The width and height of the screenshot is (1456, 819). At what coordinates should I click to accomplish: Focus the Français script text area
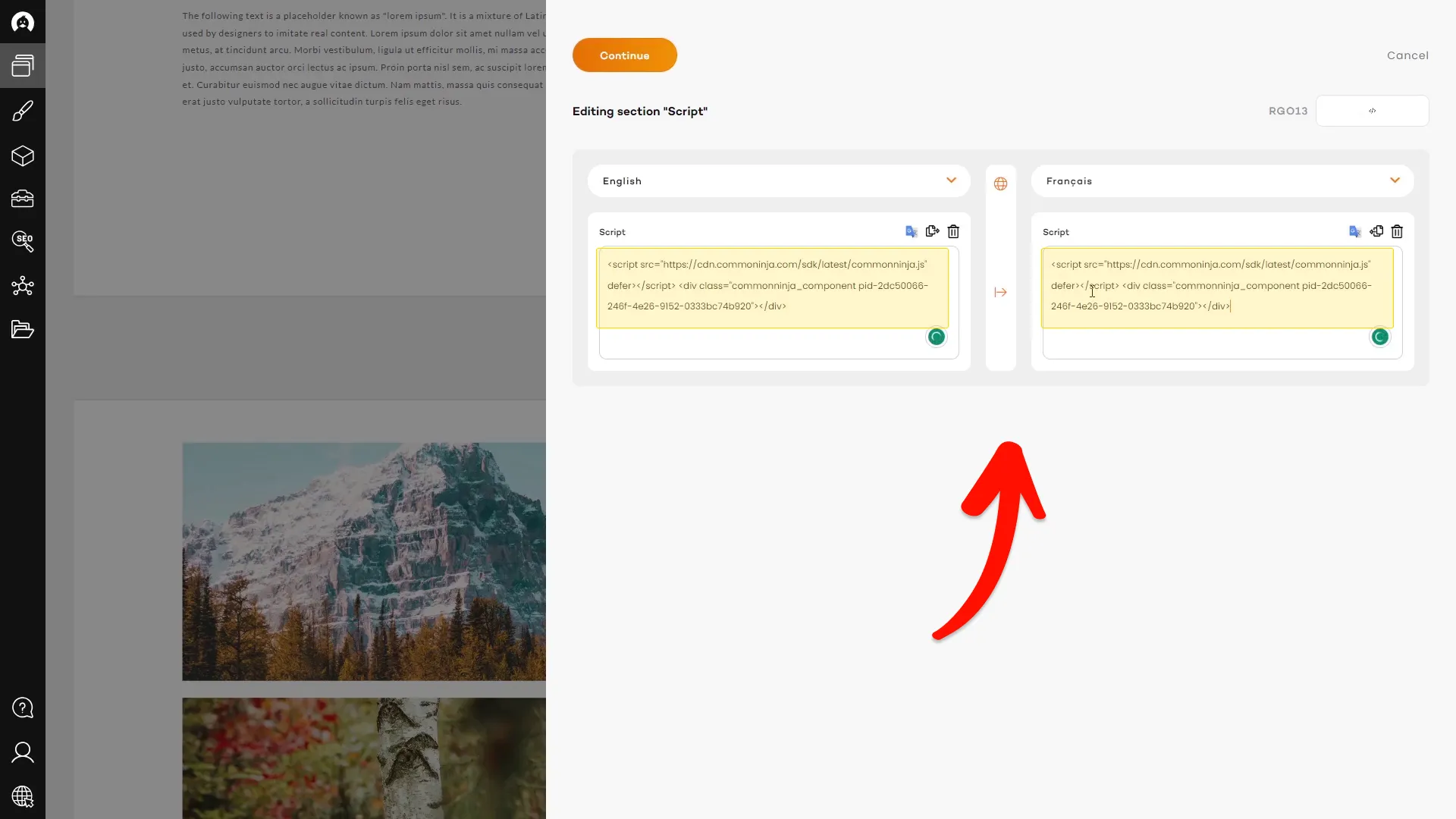1222,303
